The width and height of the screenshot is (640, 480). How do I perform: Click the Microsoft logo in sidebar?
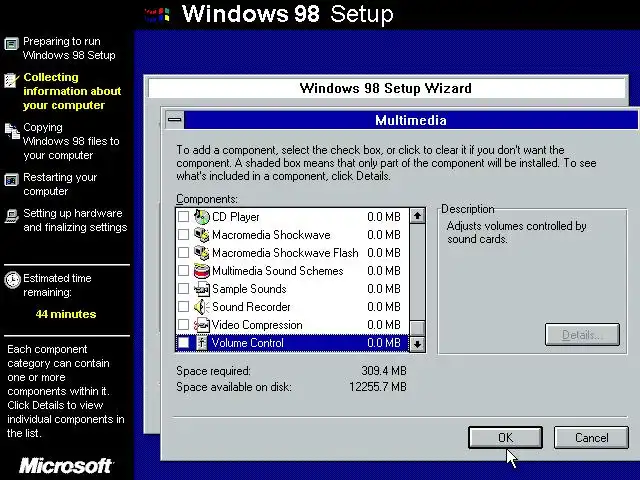pos(66,465)
